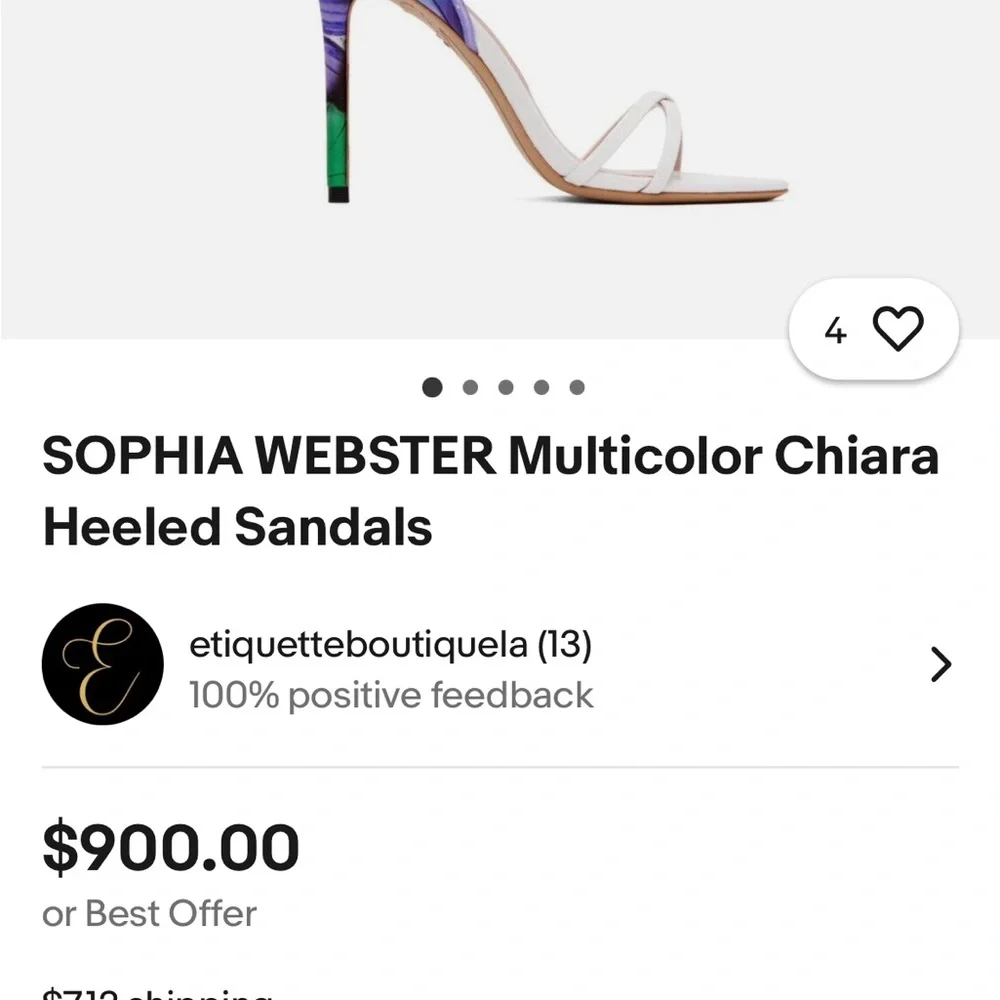
Task: View the 100% positive feedback rating
Action: pyautogui.click(x=391, y=695)
